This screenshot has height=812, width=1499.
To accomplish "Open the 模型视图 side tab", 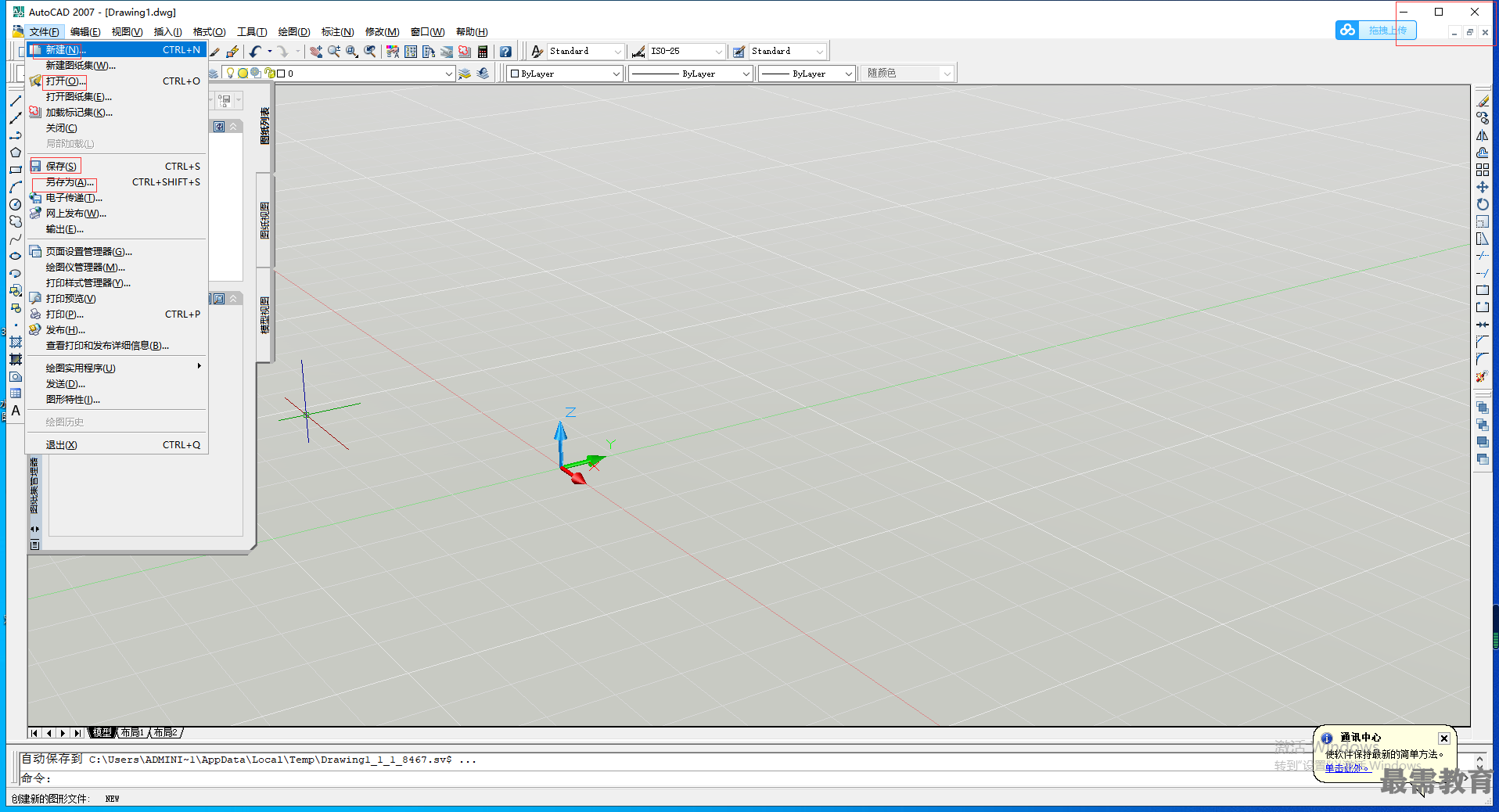I will tap(264, 315).
